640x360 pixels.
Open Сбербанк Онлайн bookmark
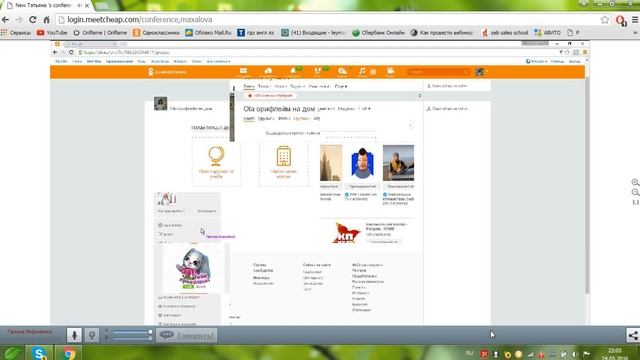(x=378, y=33)
